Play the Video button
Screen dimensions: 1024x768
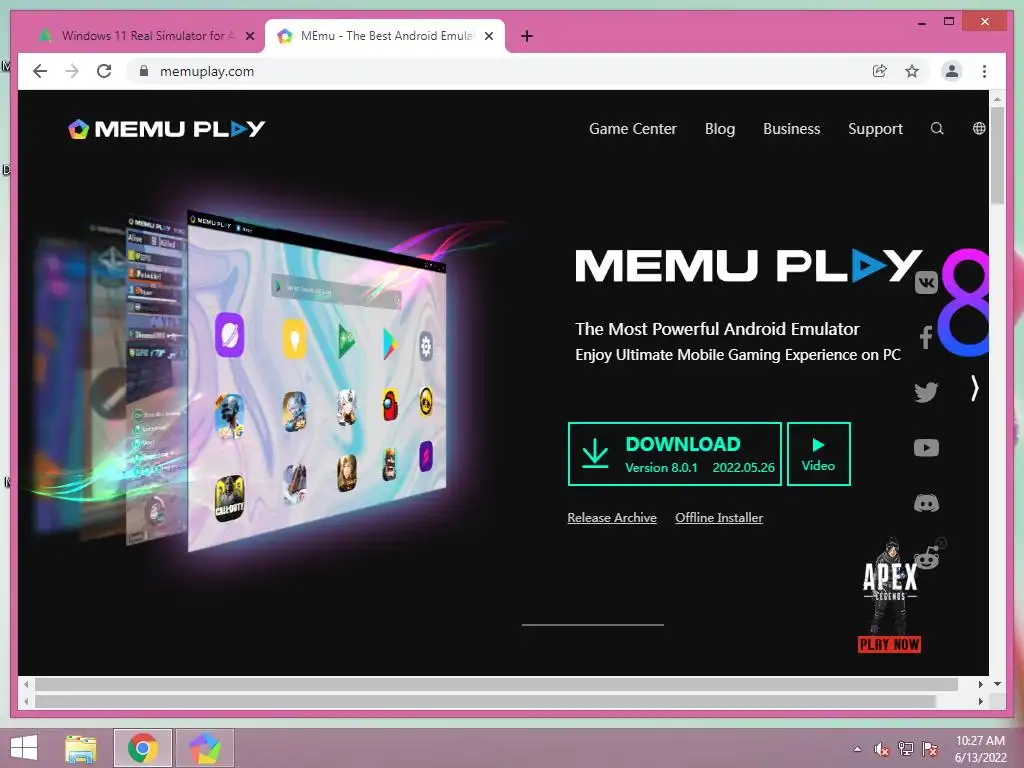pos(818,454)
